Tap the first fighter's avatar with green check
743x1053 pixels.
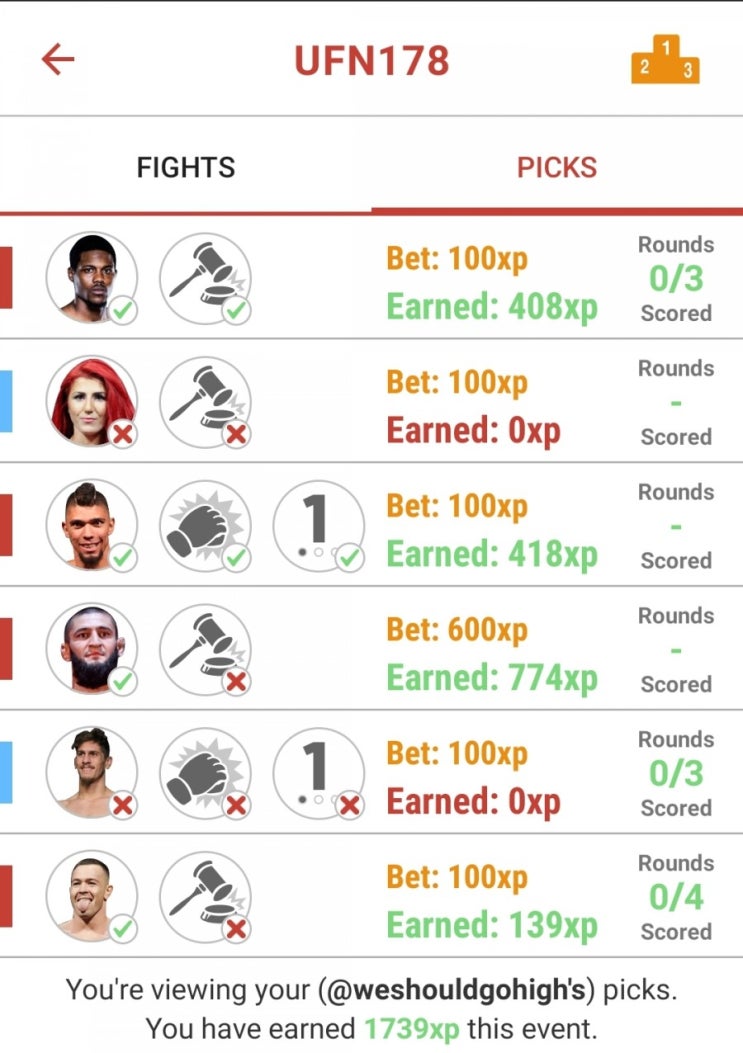(92, 279)
